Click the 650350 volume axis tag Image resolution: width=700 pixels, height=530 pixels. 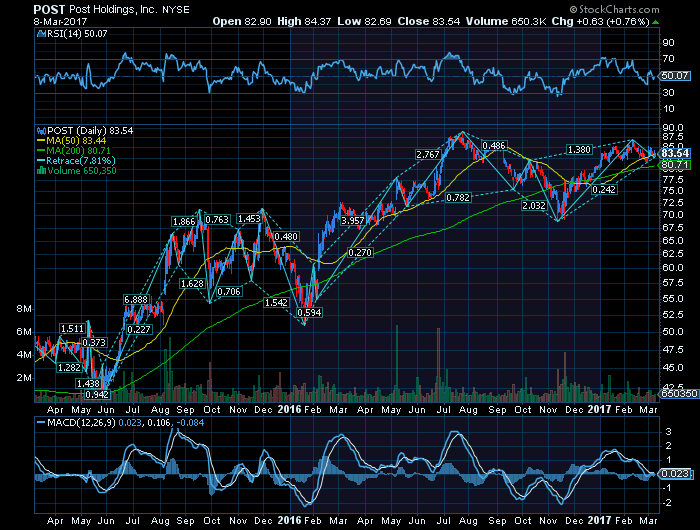tap(679, 394)
